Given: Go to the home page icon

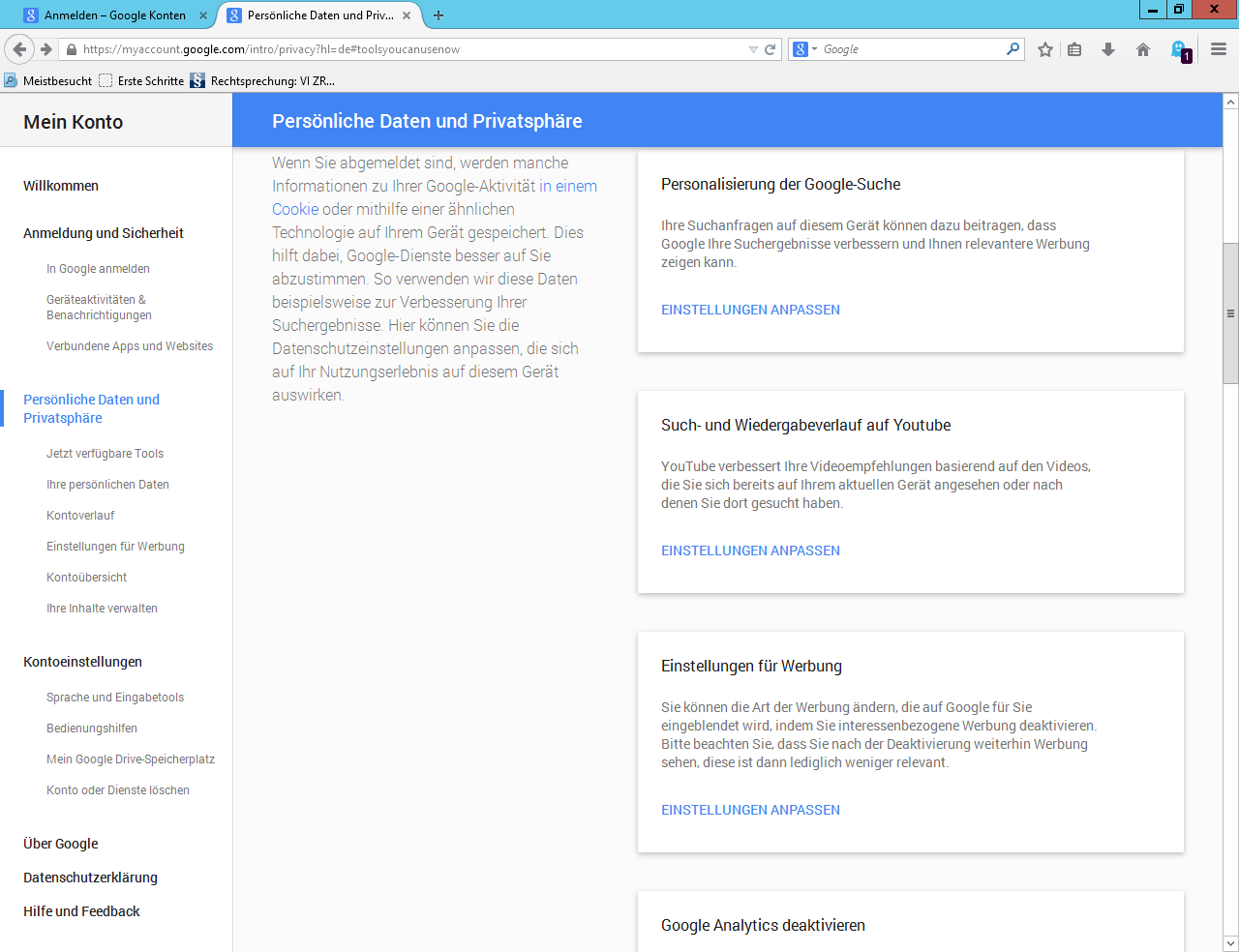Looking at the screenshot, I should 1143,49.
